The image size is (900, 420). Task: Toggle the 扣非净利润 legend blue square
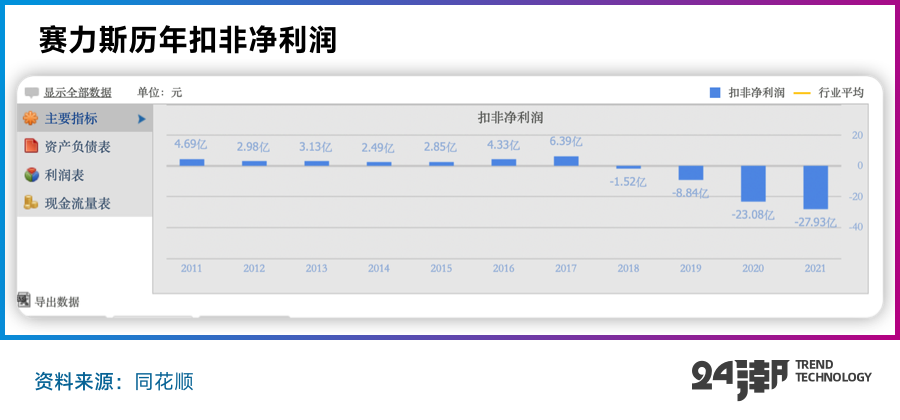(715, 92)
